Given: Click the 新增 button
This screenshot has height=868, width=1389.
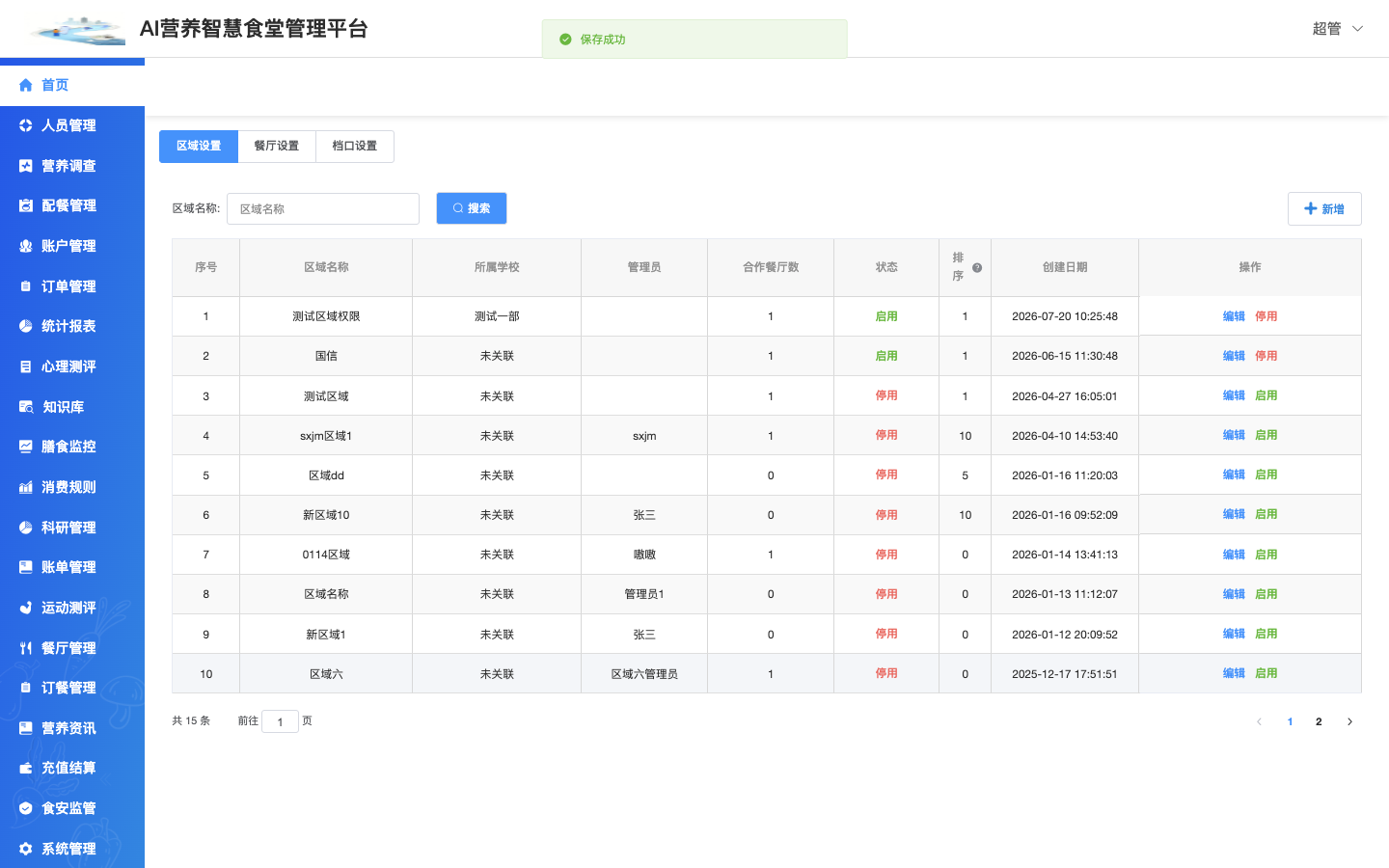Looking at the screenshot, I should pyautogui.click(x=1324, y=209).
